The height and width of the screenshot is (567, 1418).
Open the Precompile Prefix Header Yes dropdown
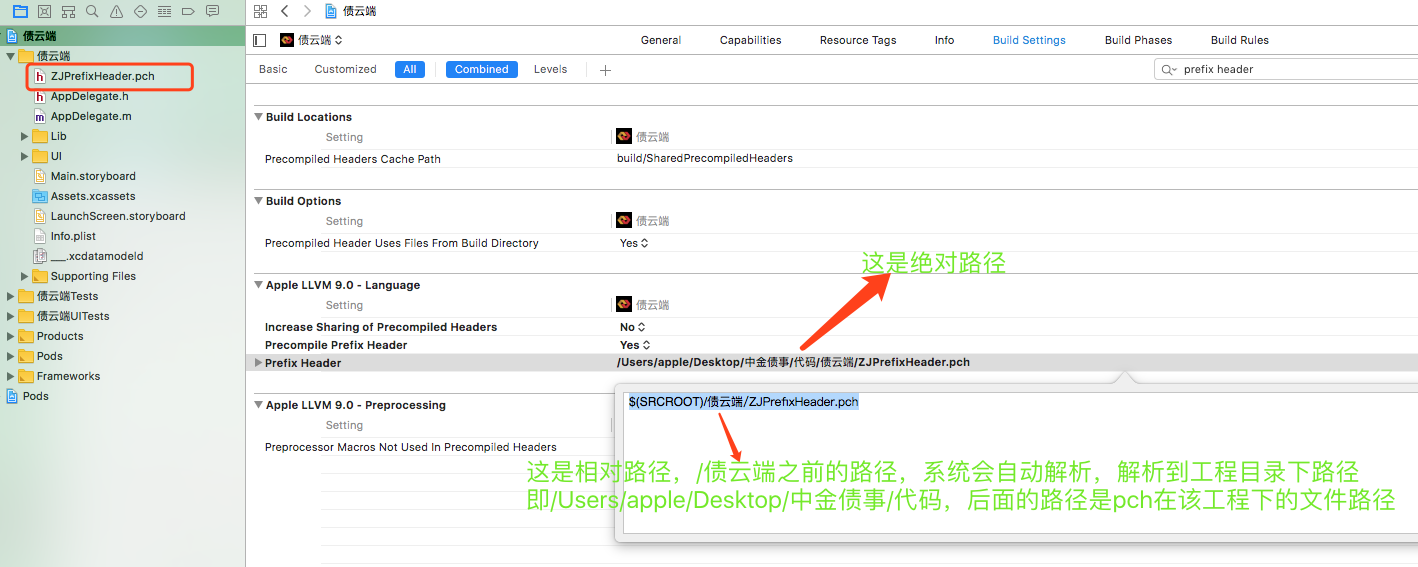(x=634, y=345)
